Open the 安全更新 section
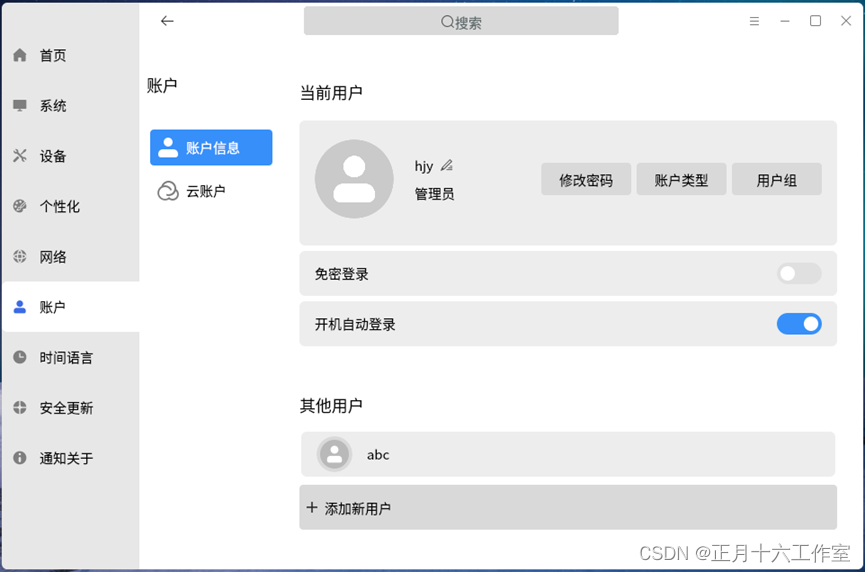Screen dimensions: 865x572 (x=71, y=408)
